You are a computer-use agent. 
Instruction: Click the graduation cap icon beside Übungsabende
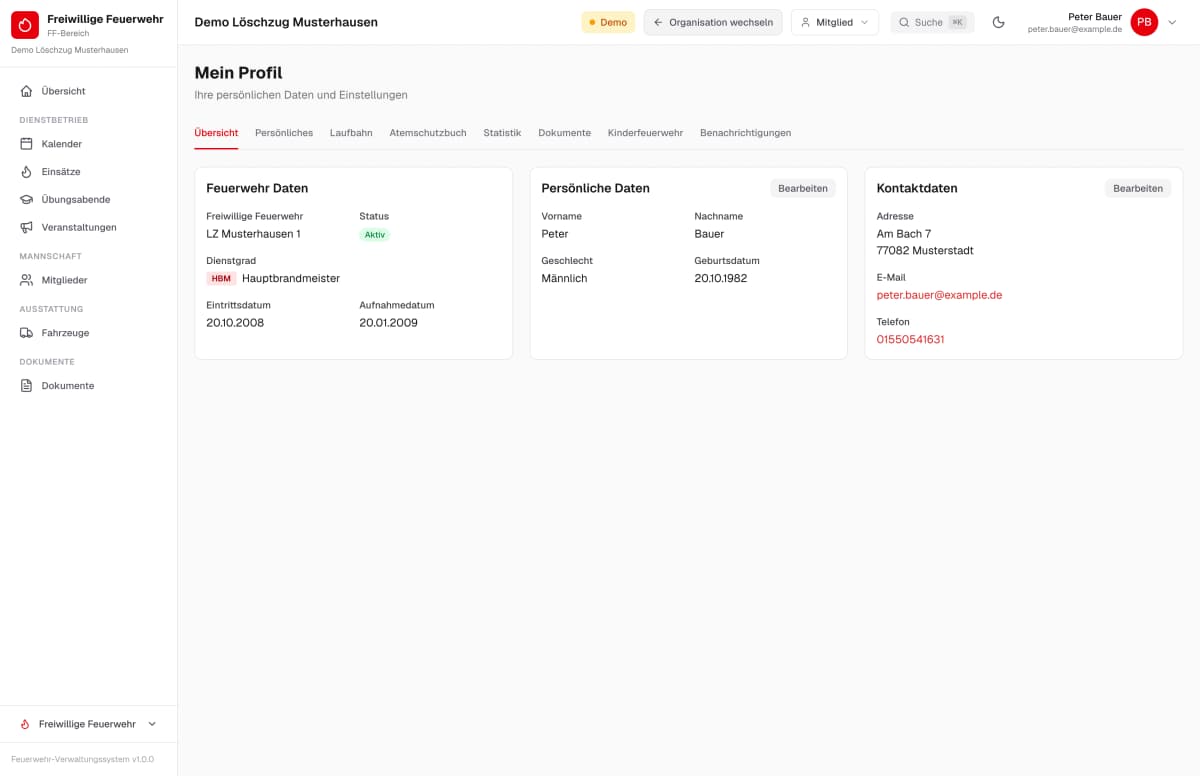tap(26, 199)
